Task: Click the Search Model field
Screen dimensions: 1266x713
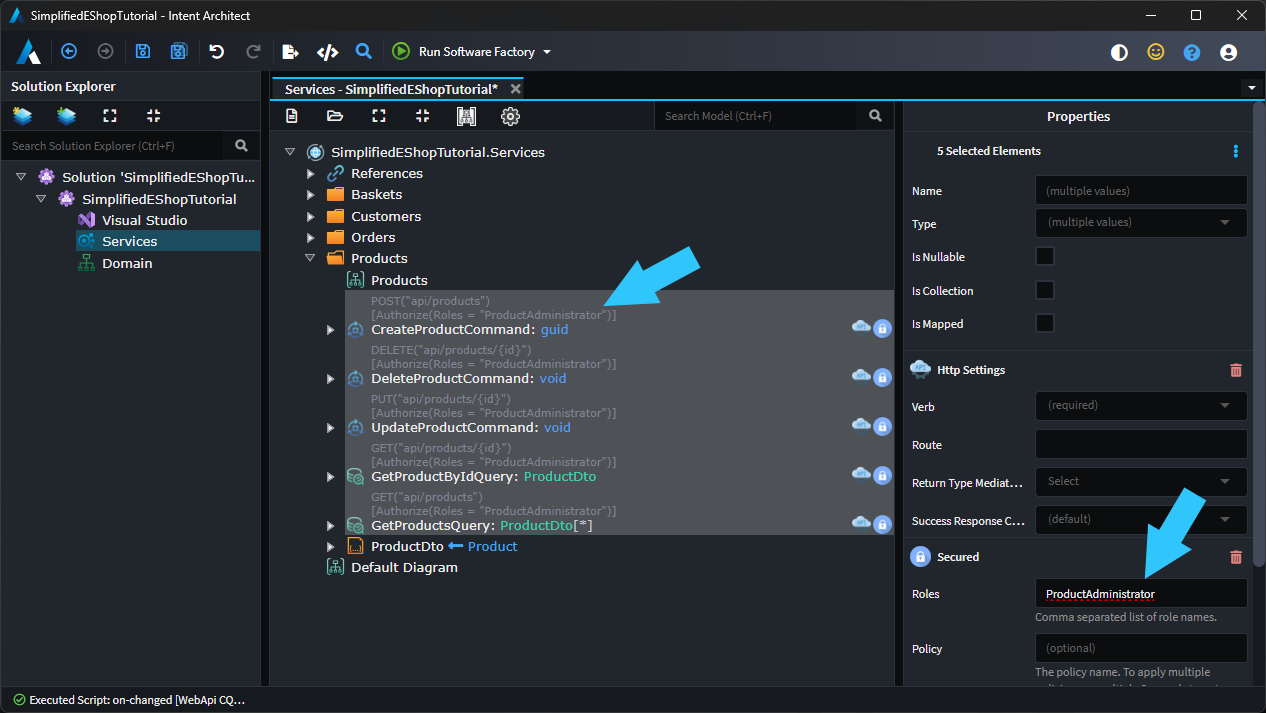Action: tap(756, 116)
